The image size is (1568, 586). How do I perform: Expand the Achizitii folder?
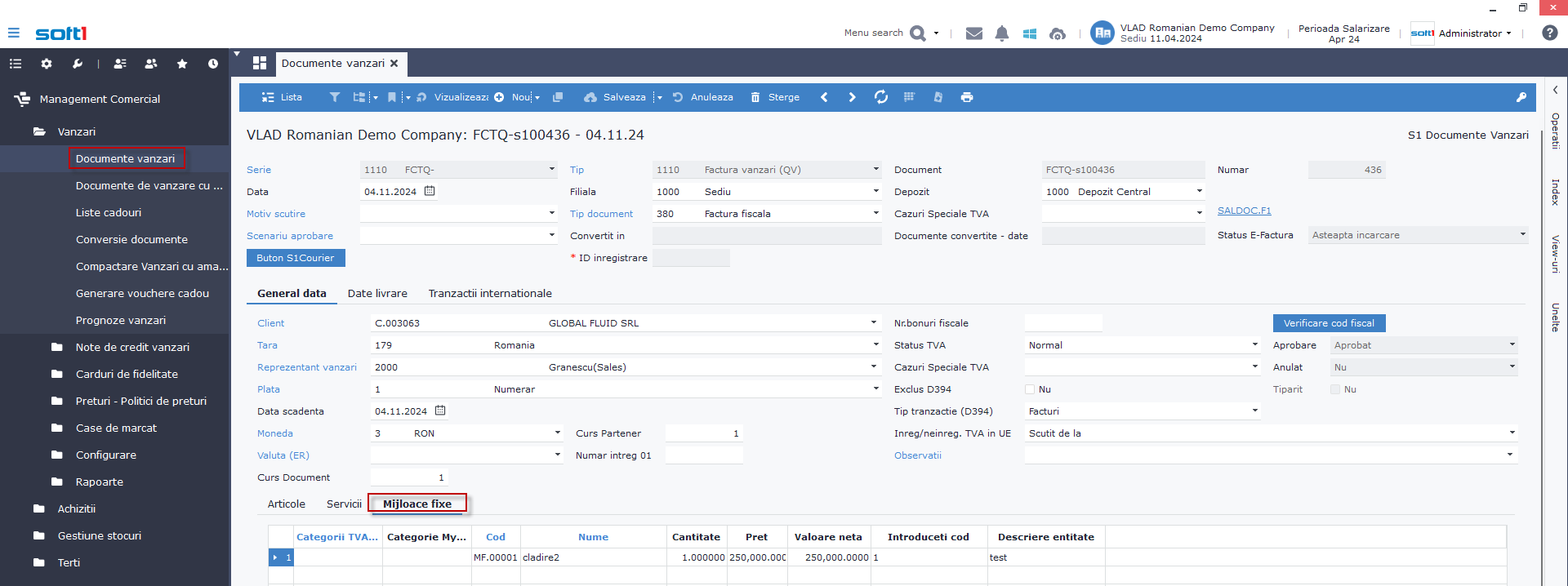pos(77,508)
